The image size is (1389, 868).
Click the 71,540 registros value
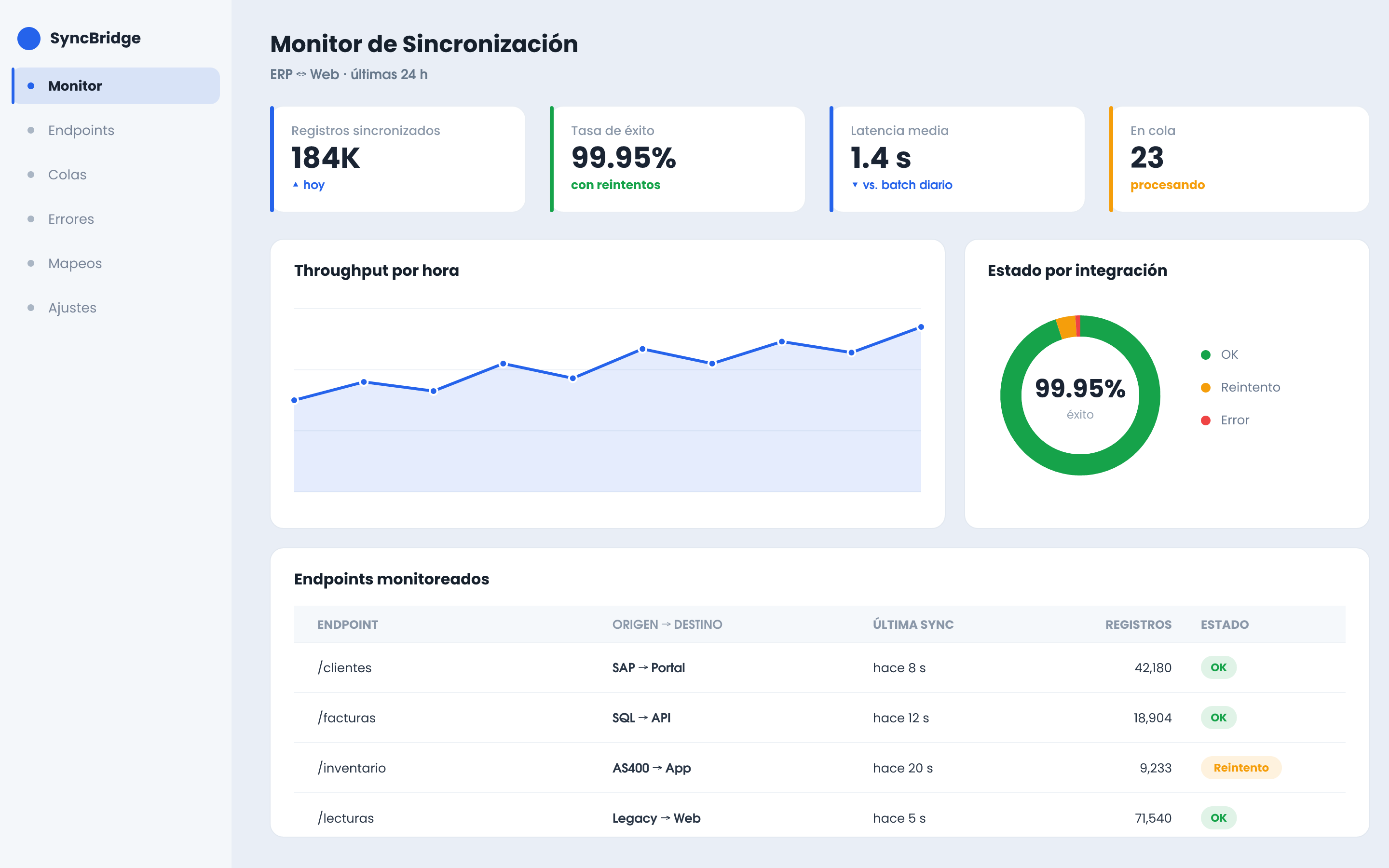[x=1153, y=818]
